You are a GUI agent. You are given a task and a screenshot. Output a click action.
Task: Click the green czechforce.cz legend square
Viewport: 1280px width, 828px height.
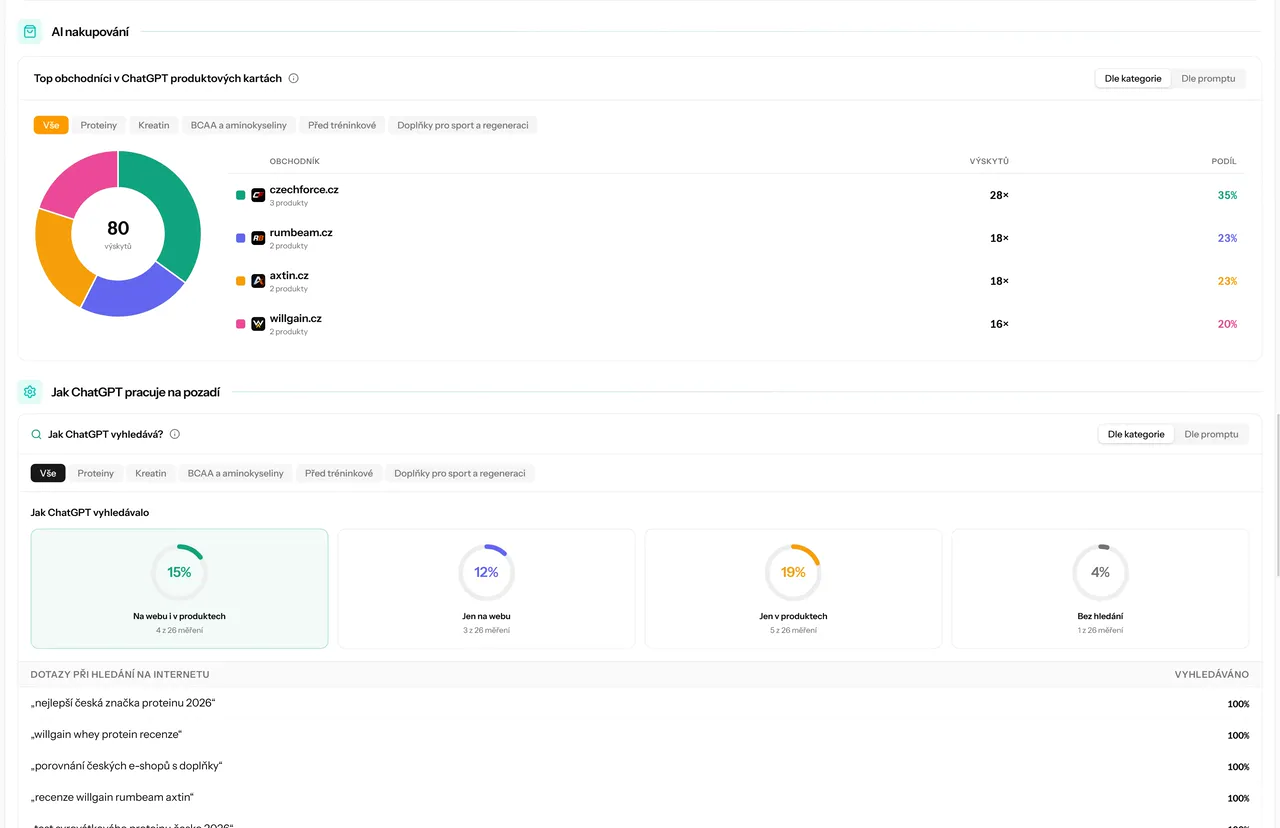click(240, 195)
